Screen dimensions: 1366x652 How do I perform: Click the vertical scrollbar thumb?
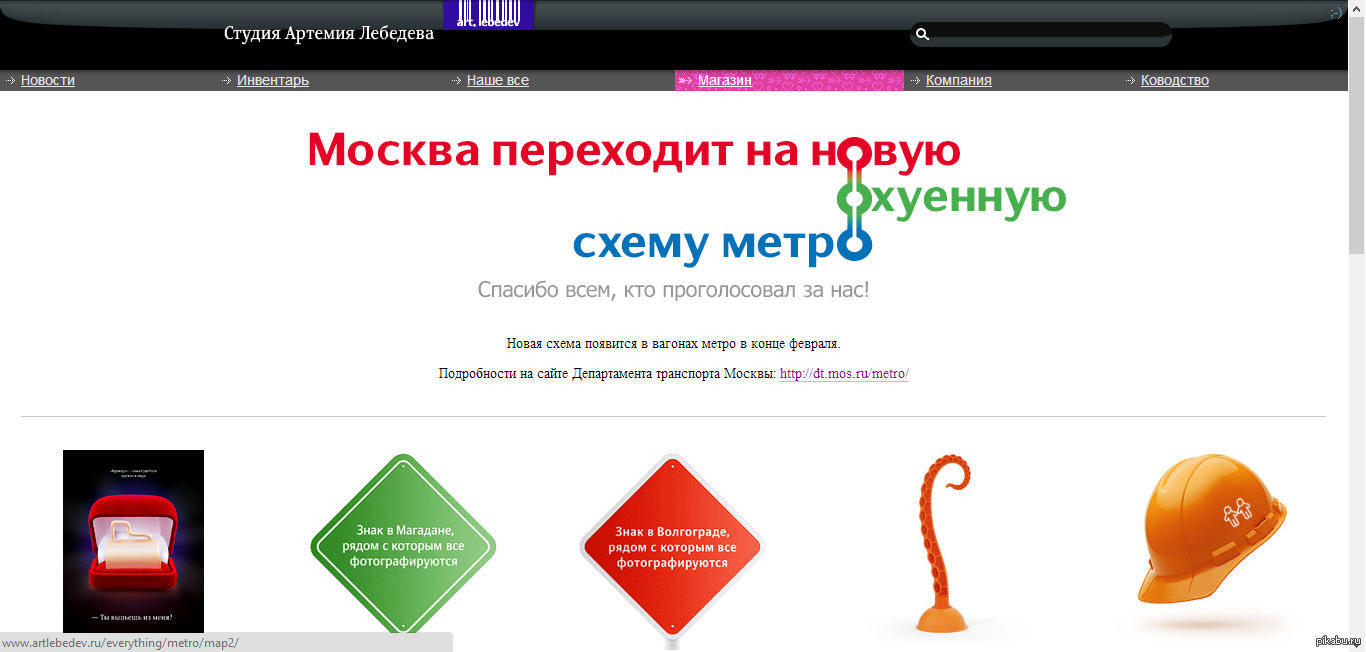coord(1357,135)
